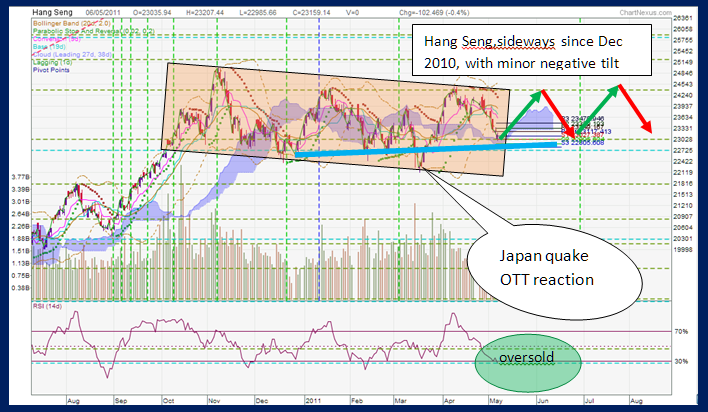Screen dimensions: 708x412
Task: Click the 24240 price axis label
Action: point(682,95)
